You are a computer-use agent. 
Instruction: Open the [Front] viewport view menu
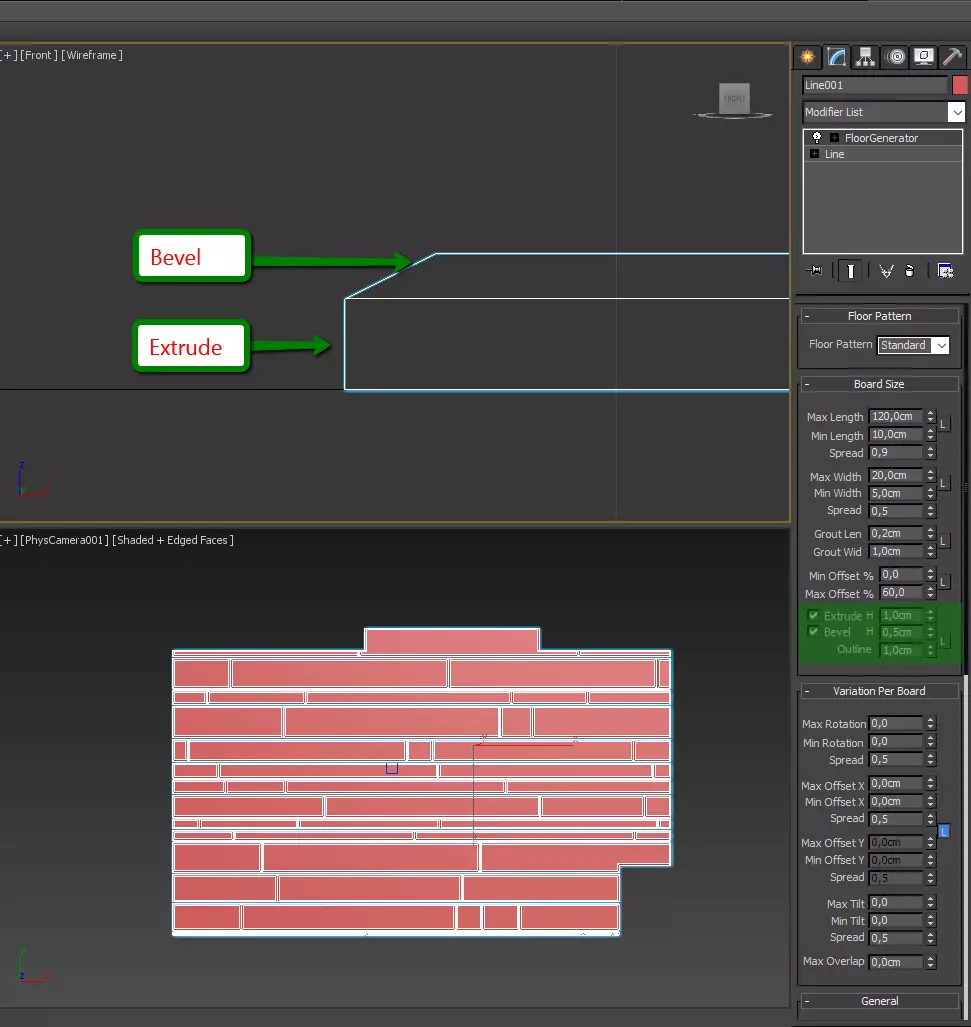[x=39, y=55]
